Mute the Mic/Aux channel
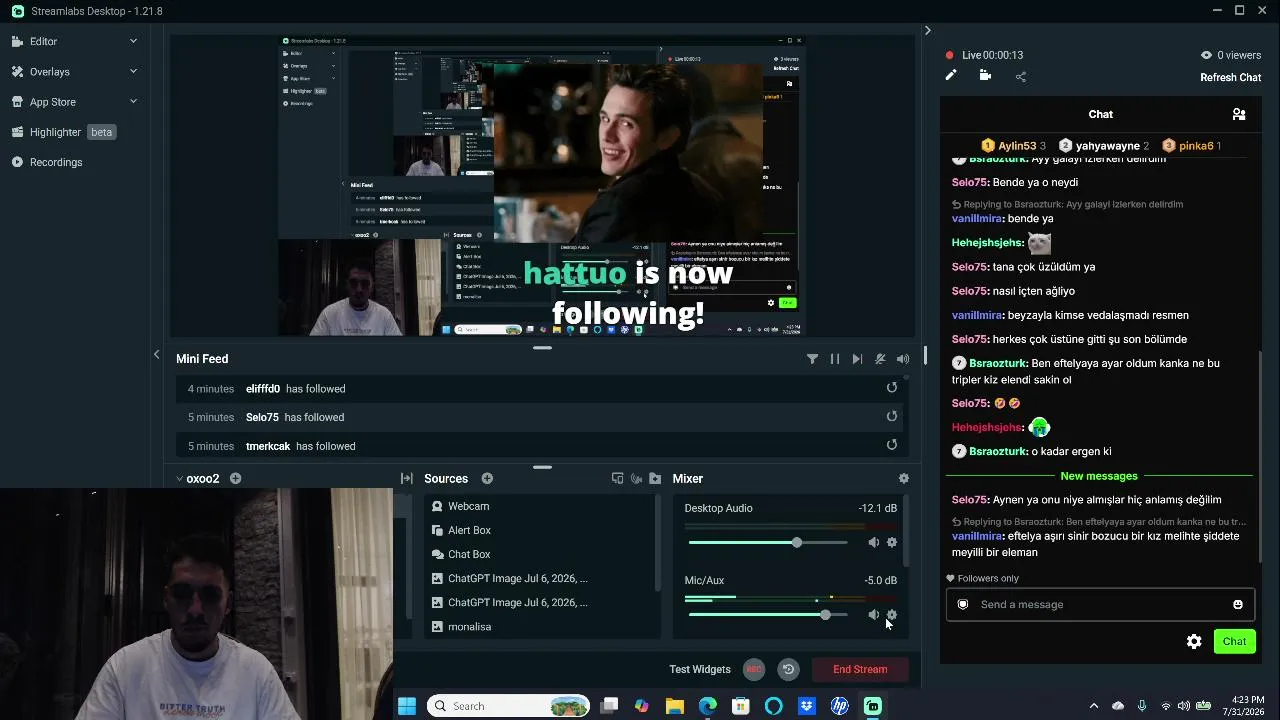The image size is (1280, 720). click(x=873, y=614)
